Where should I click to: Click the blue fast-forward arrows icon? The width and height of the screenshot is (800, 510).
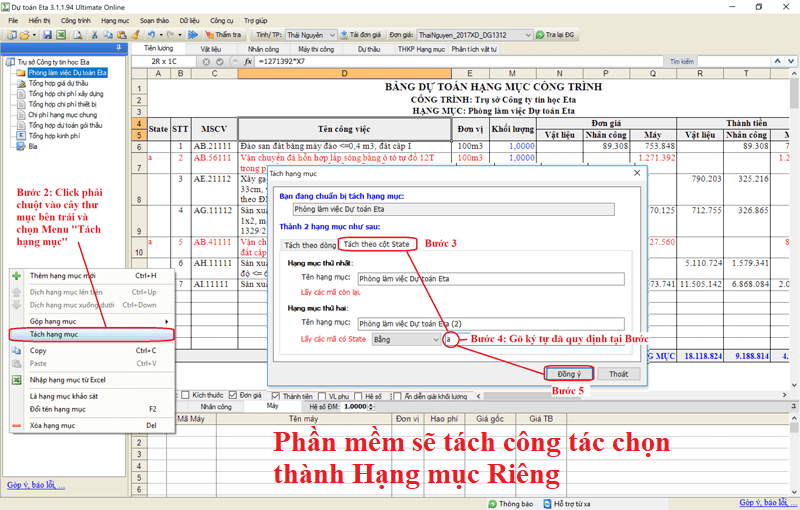coord(193,35)
